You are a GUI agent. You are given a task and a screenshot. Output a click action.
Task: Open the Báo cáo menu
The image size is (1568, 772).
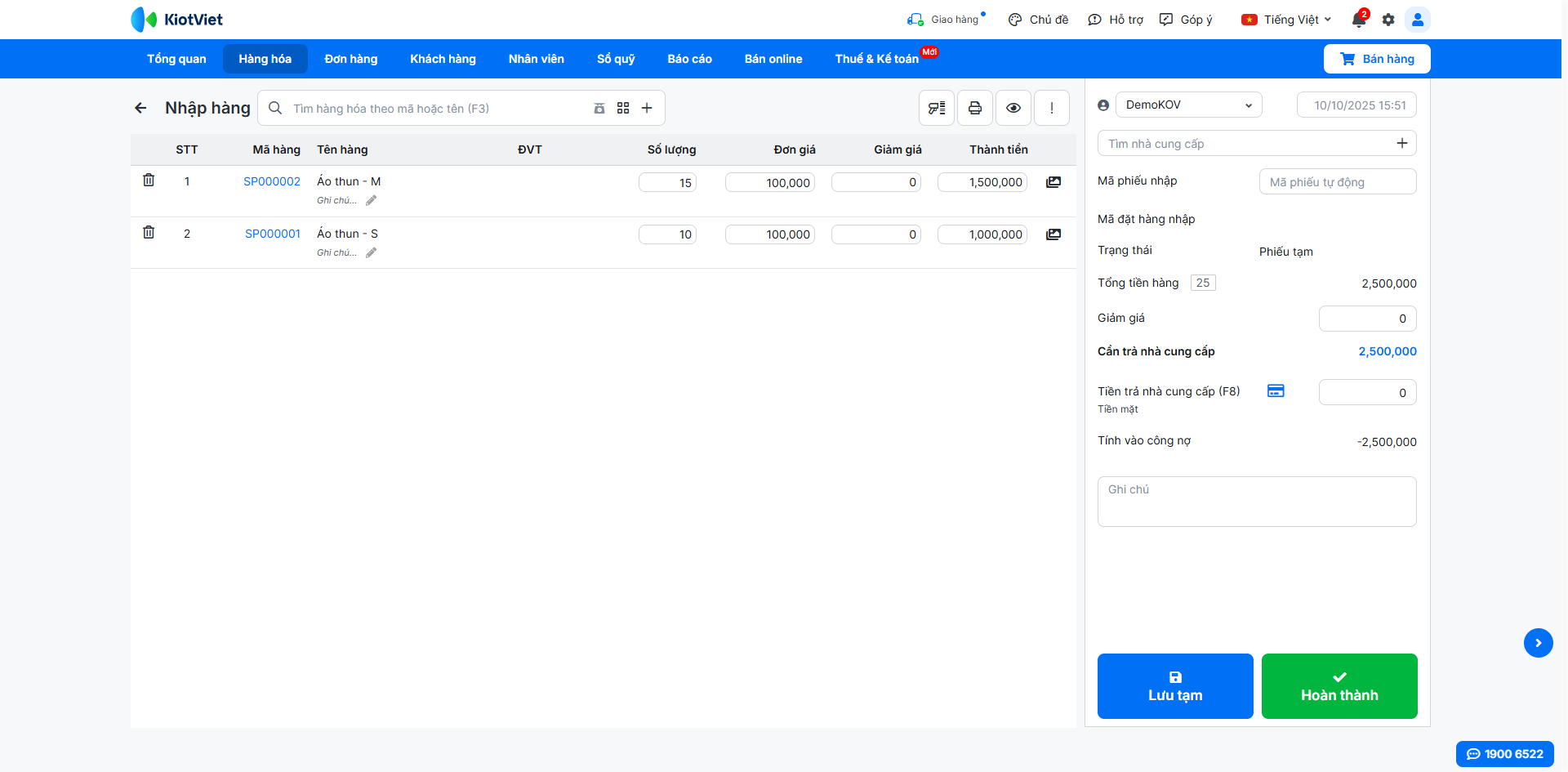[689, 59]
